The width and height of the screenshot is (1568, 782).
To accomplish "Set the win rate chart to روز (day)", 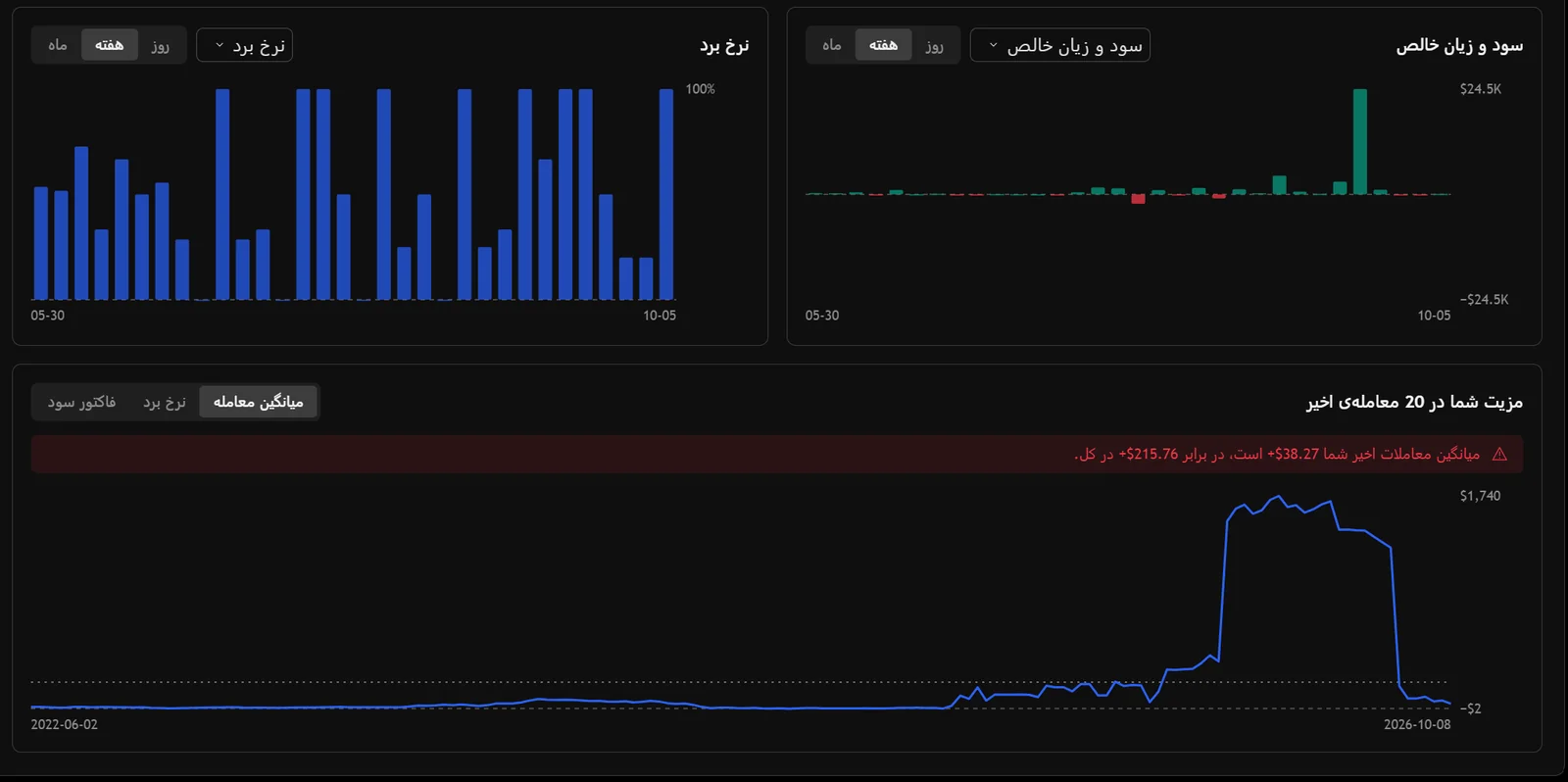I will pyautogui.click(x=161, y=45).
